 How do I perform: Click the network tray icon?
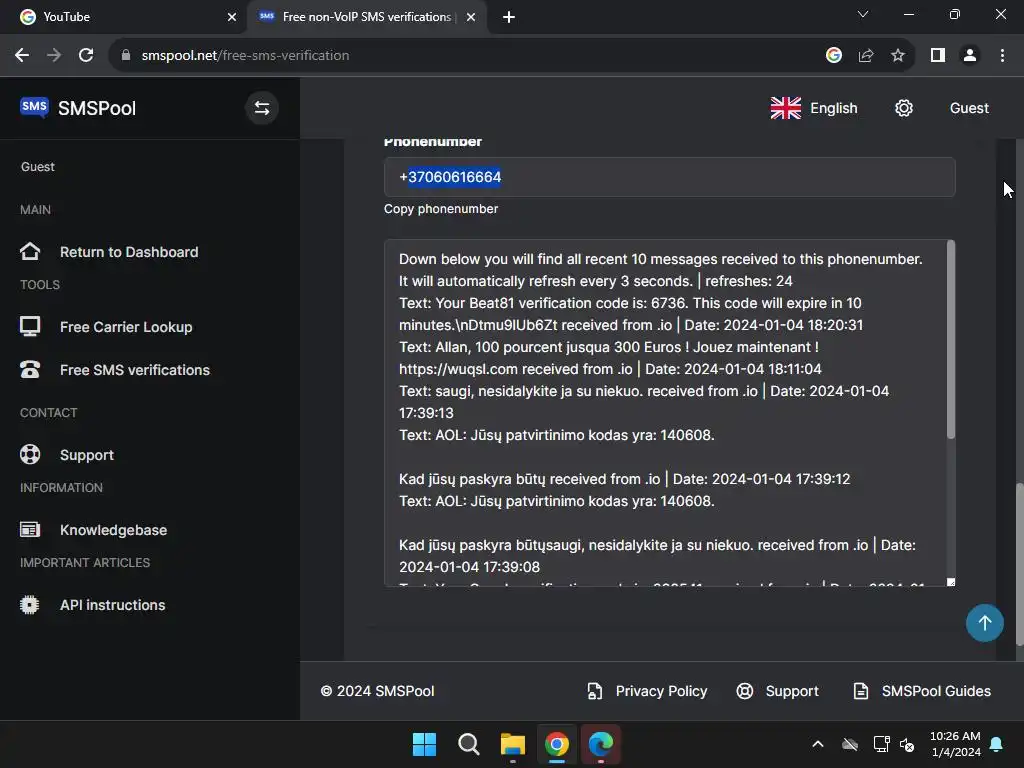tap(881, 744)
